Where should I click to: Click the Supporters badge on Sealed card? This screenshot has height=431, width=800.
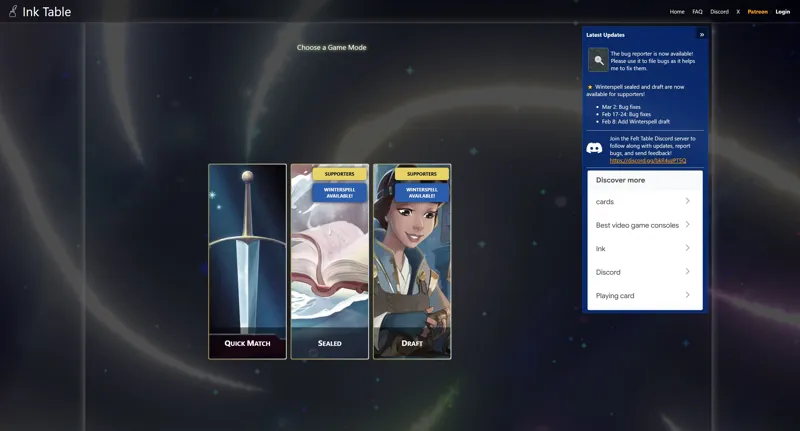coord(339,174)
